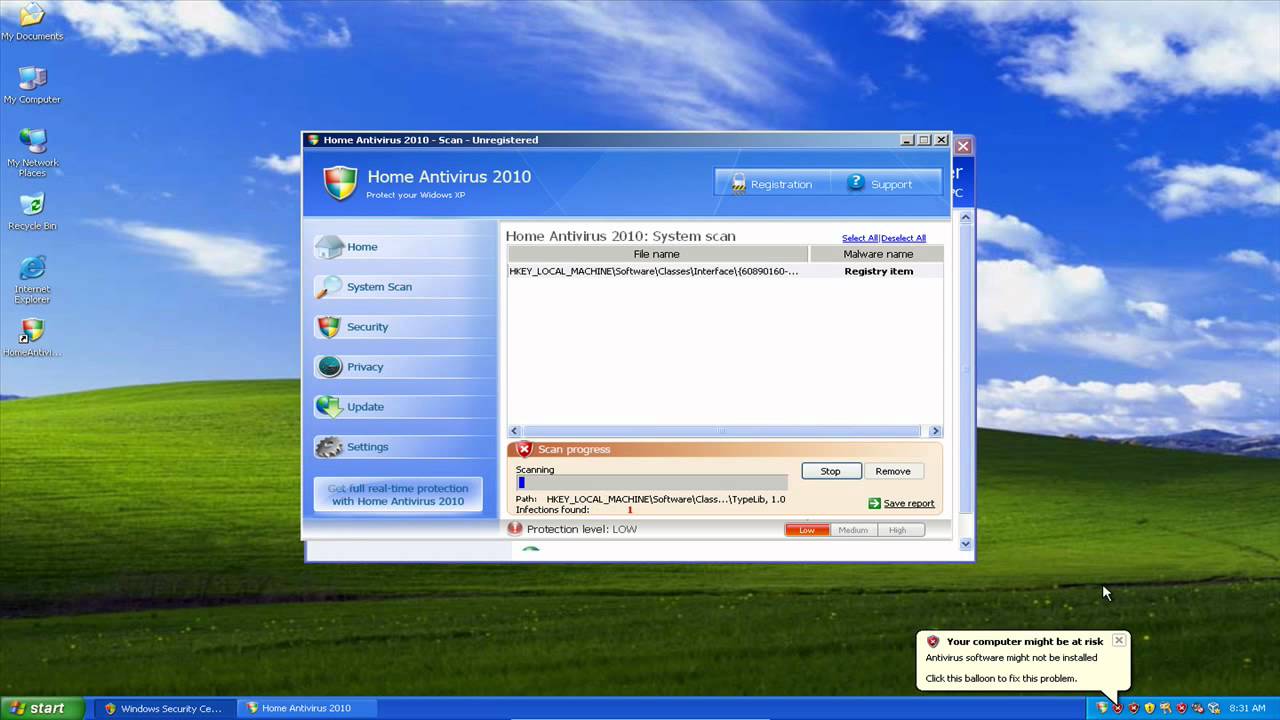Image resolution: width=1280 pixels, height=720 pixels.
Task: Click the taskbar clock showing 8:31 AM
Action: pos(1247,708)
